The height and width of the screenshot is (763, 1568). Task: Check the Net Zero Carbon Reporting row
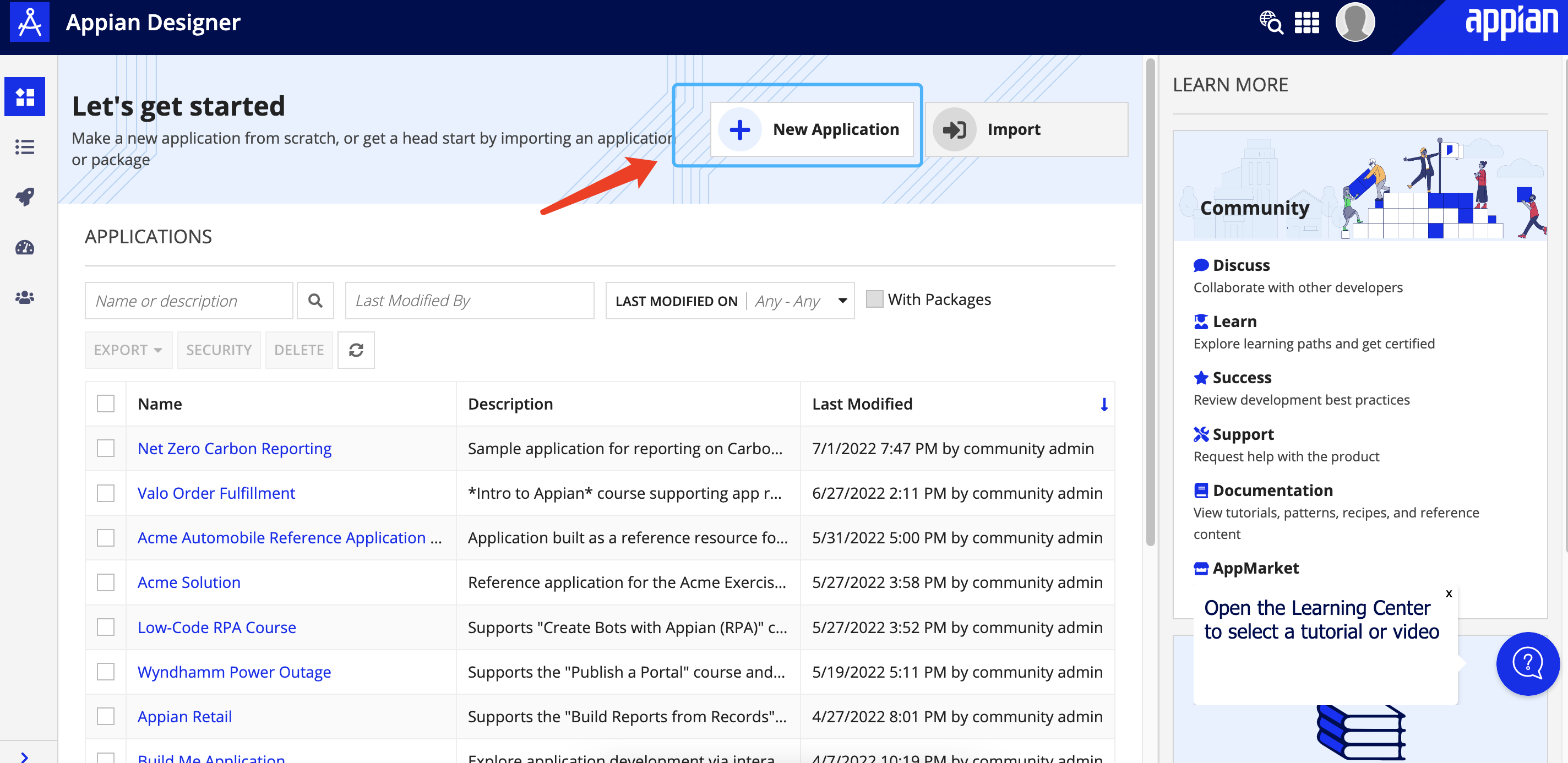106,448
